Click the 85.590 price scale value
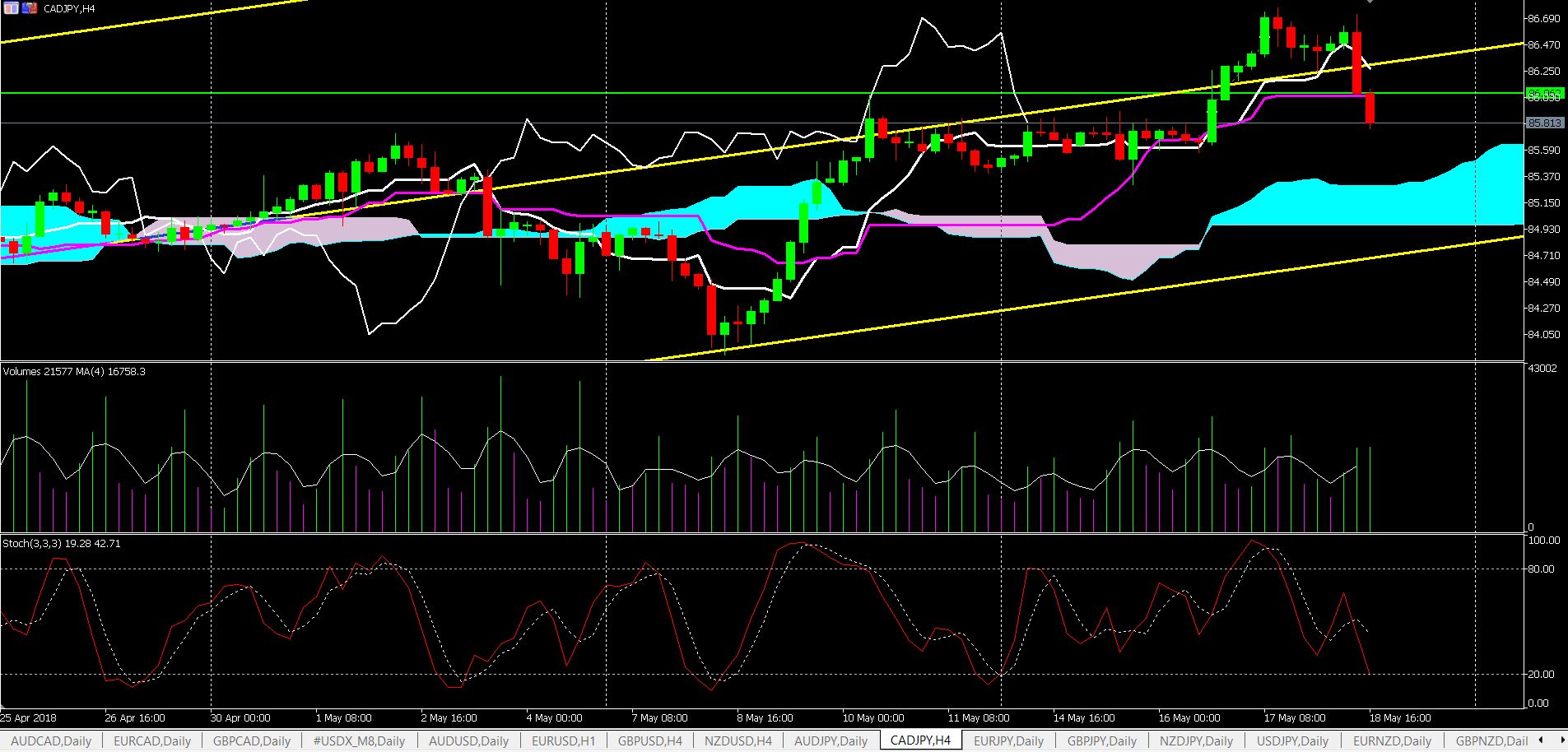Screen dimensions: 1568x752 [1544, 150]
